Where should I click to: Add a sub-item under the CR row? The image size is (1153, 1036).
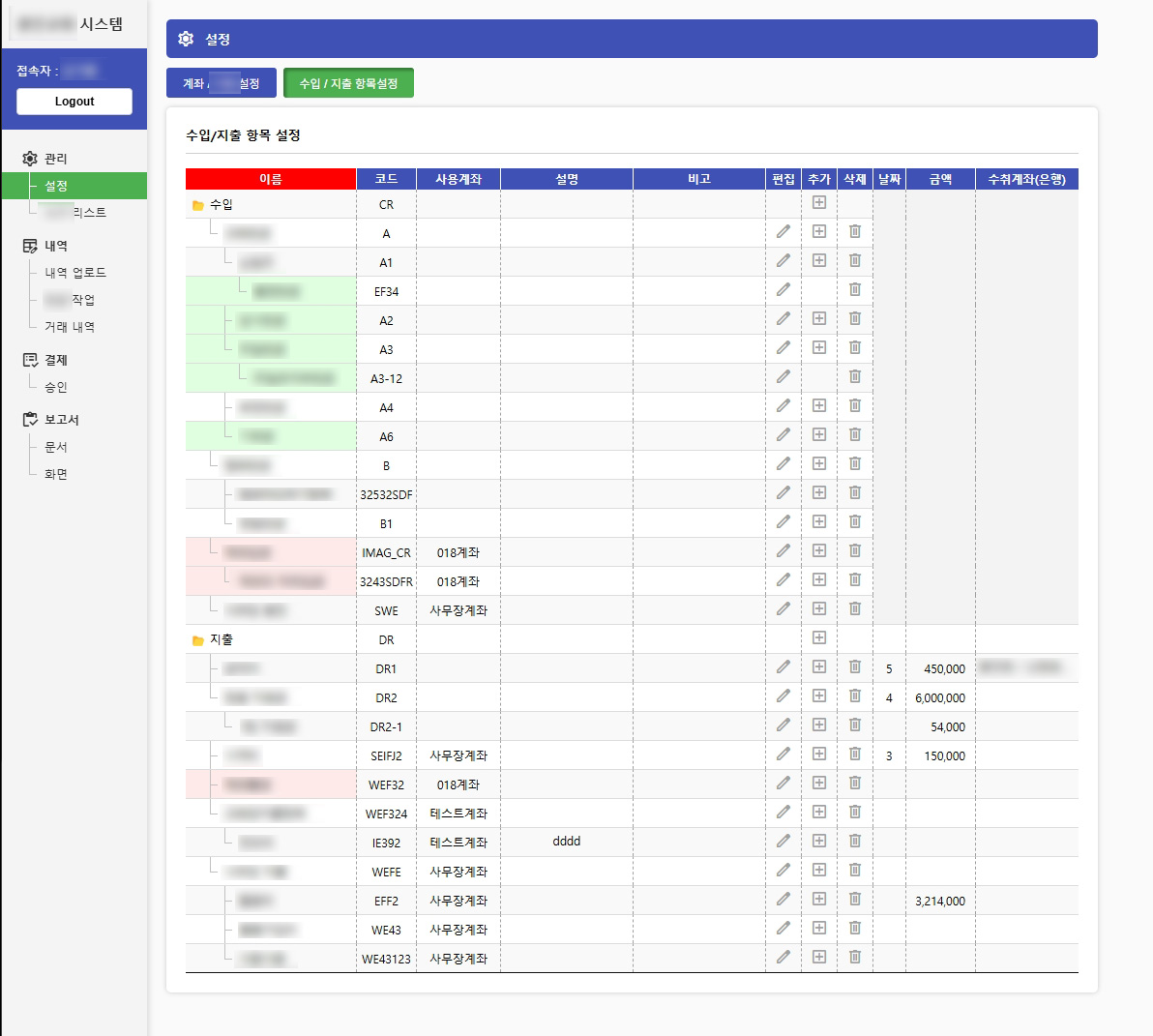point(819,202)
